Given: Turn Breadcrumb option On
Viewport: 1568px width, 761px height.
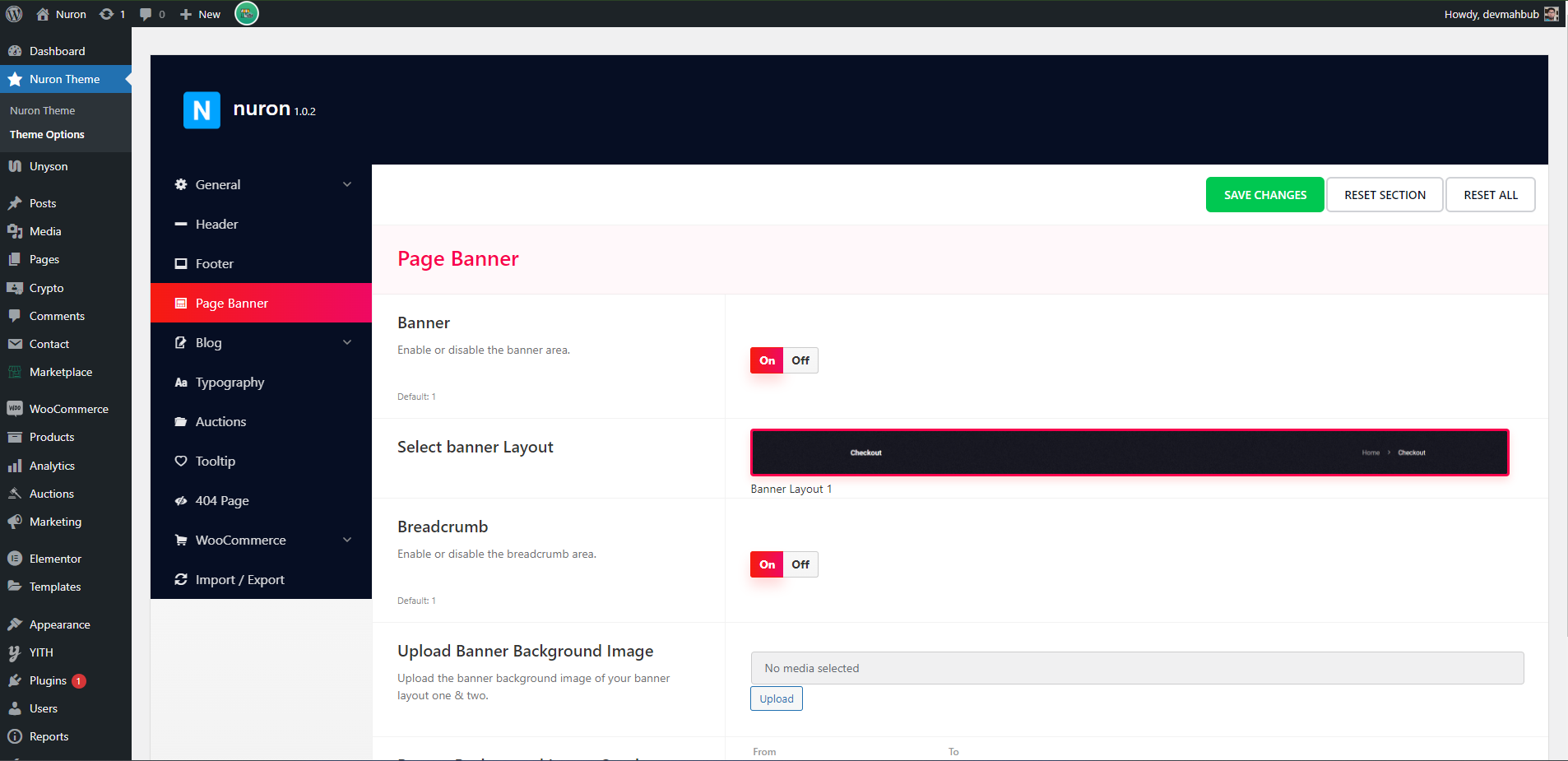Looking at the screenshot, I should [767, 564].
